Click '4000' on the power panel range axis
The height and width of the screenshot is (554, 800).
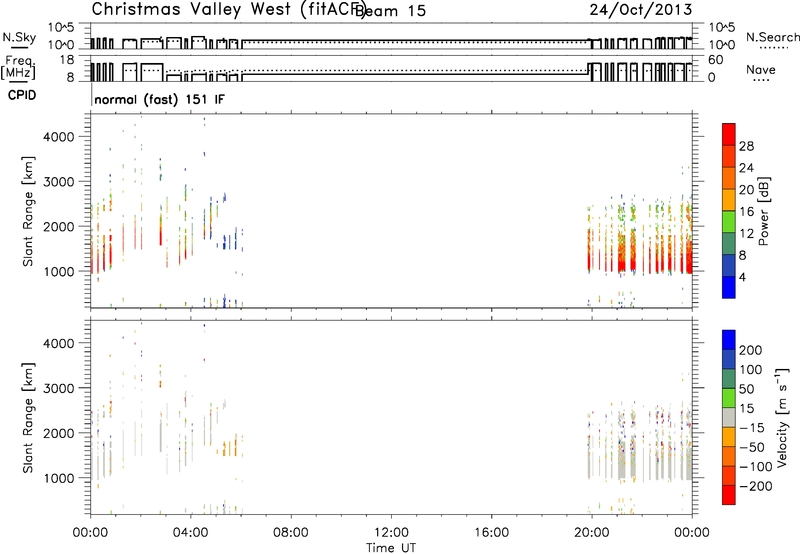(59, 137)
